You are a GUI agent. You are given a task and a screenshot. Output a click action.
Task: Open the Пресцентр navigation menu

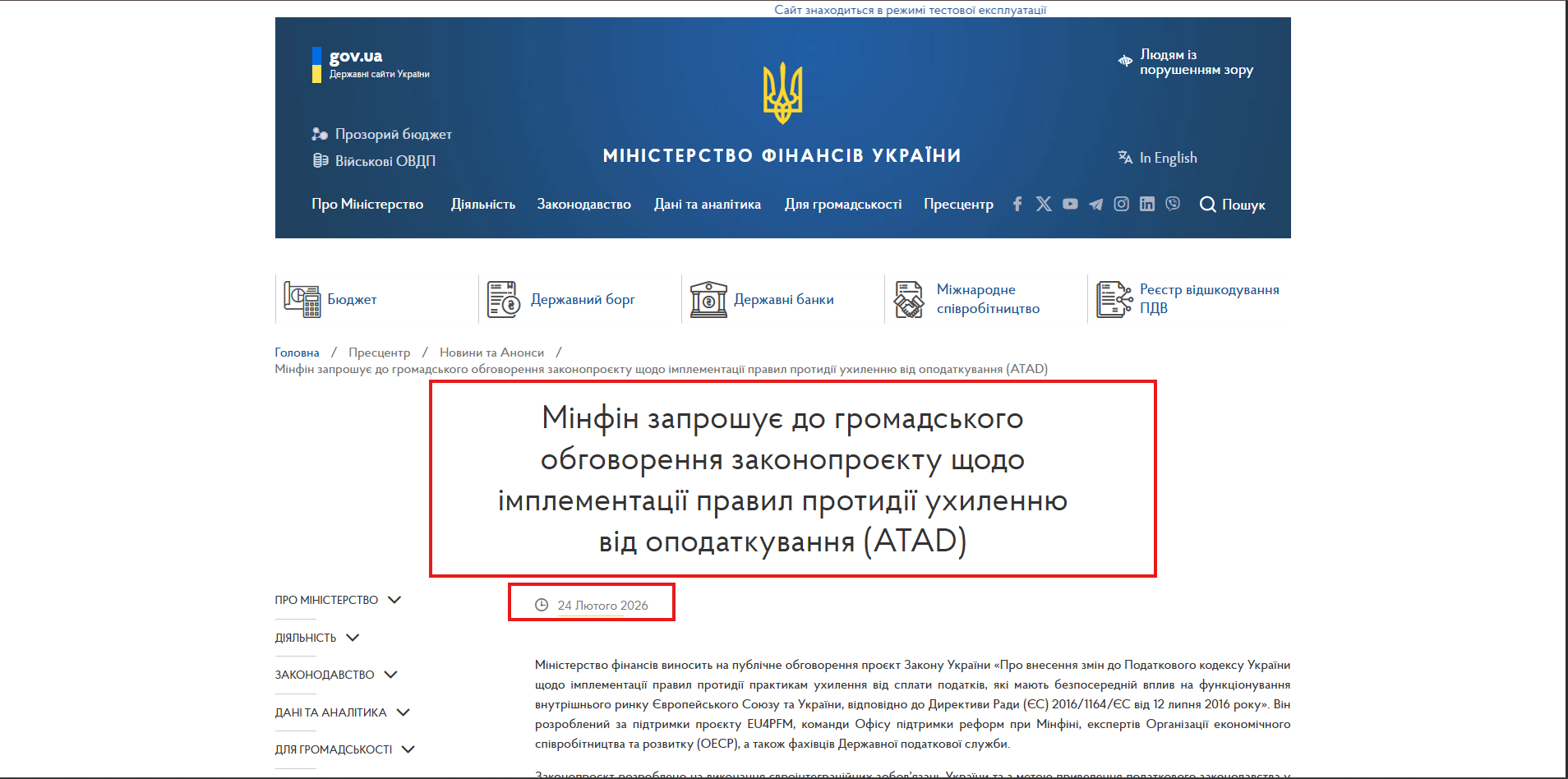coord(958,204)
